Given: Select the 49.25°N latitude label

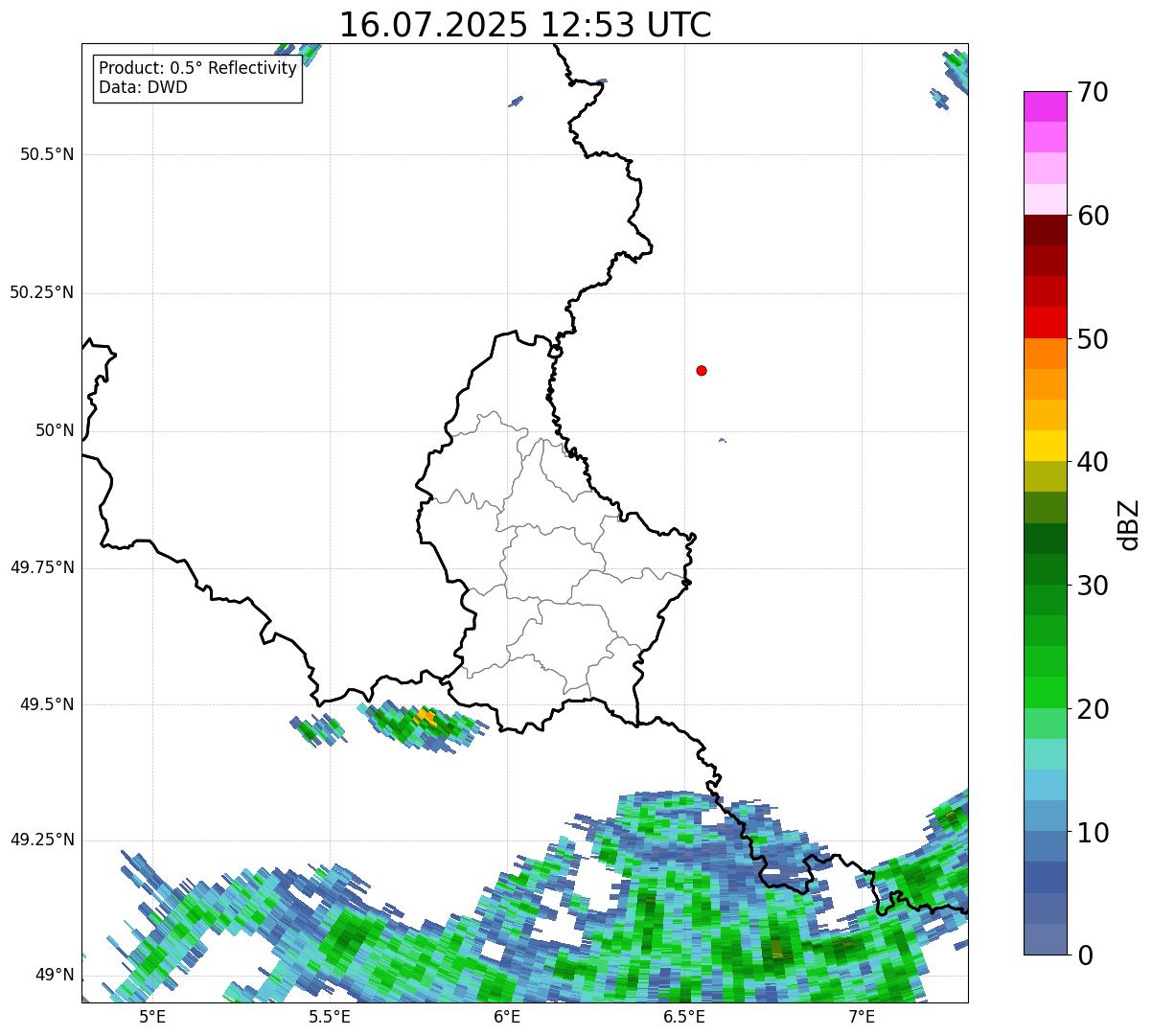Looking at the screenshot, I should click(41, 840).
